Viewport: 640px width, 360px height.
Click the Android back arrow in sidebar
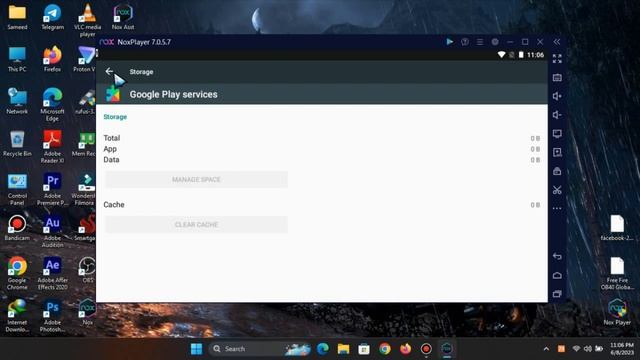tap(557, 256)
